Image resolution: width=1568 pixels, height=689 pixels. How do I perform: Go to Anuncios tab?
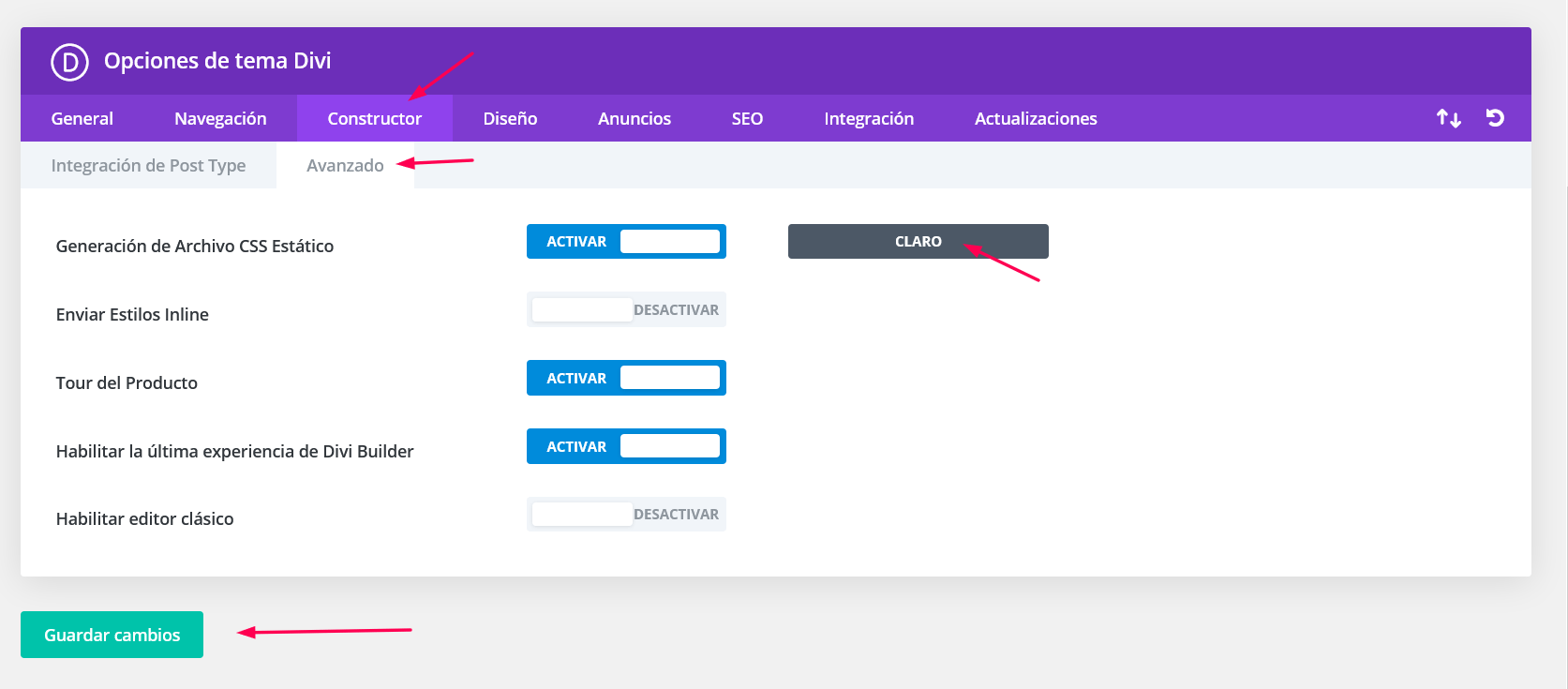tap(635, 118)
